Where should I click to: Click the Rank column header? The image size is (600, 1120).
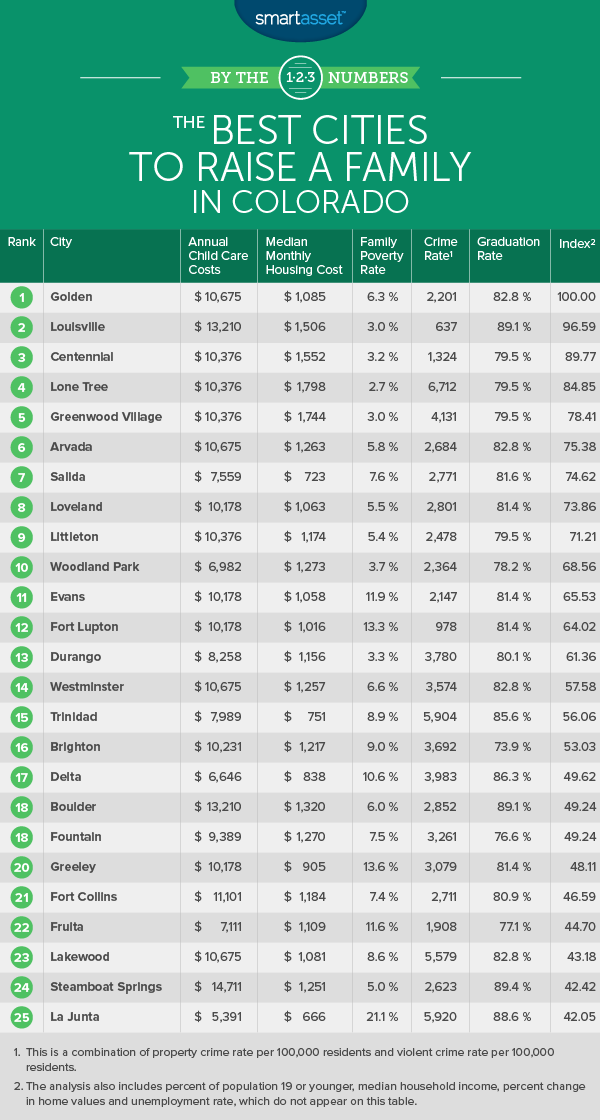22,242
